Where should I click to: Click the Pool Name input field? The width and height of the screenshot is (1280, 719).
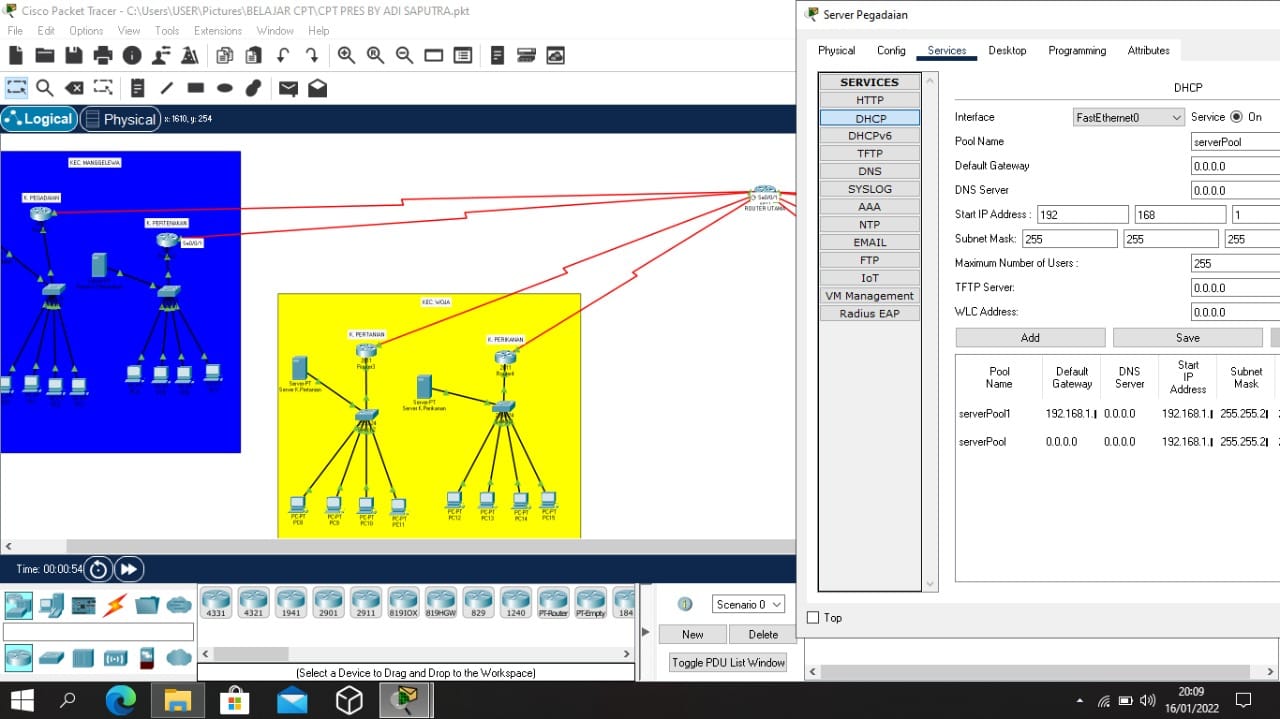point(1235,142)
